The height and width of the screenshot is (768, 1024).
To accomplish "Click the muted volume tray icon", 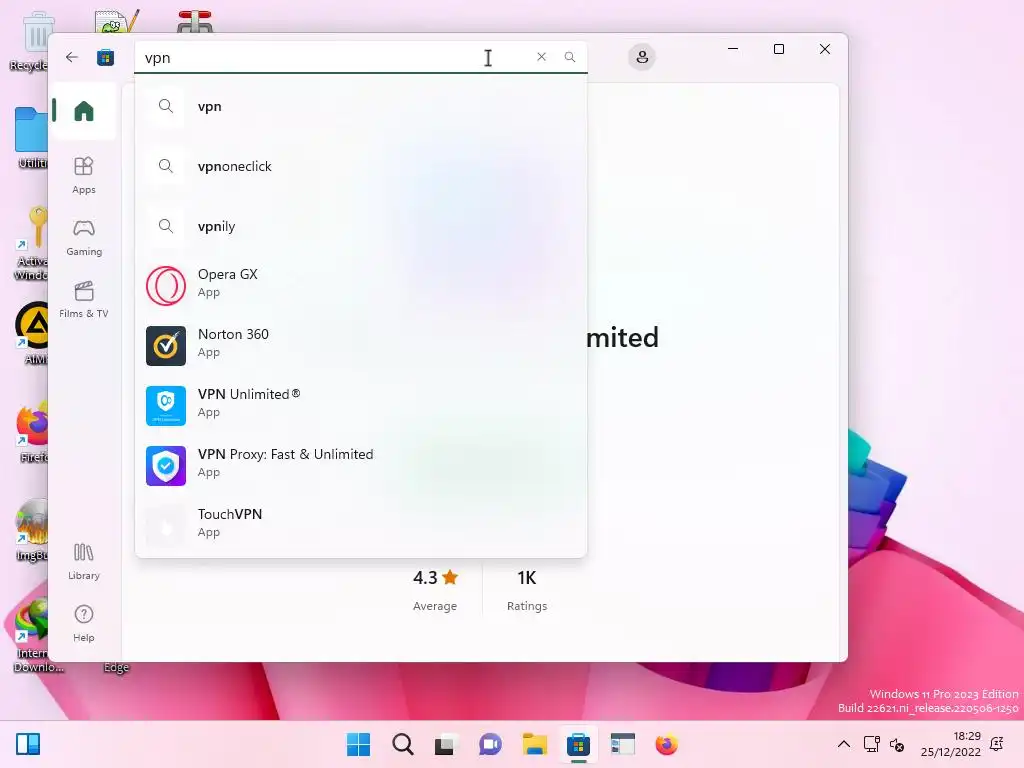I will (897, 744).
